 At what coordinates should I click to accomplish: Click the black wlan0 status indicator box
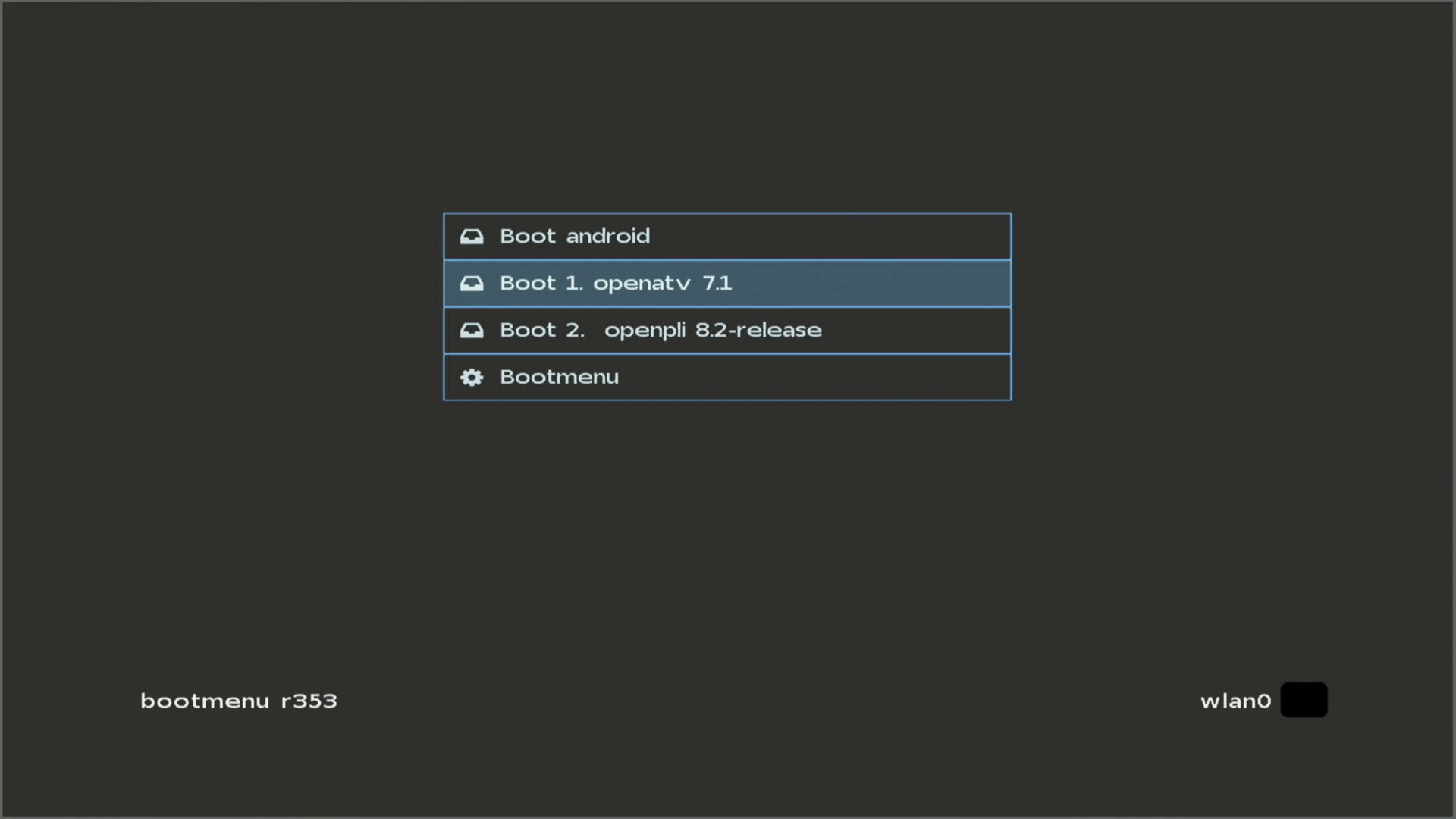click(1304, 700)
